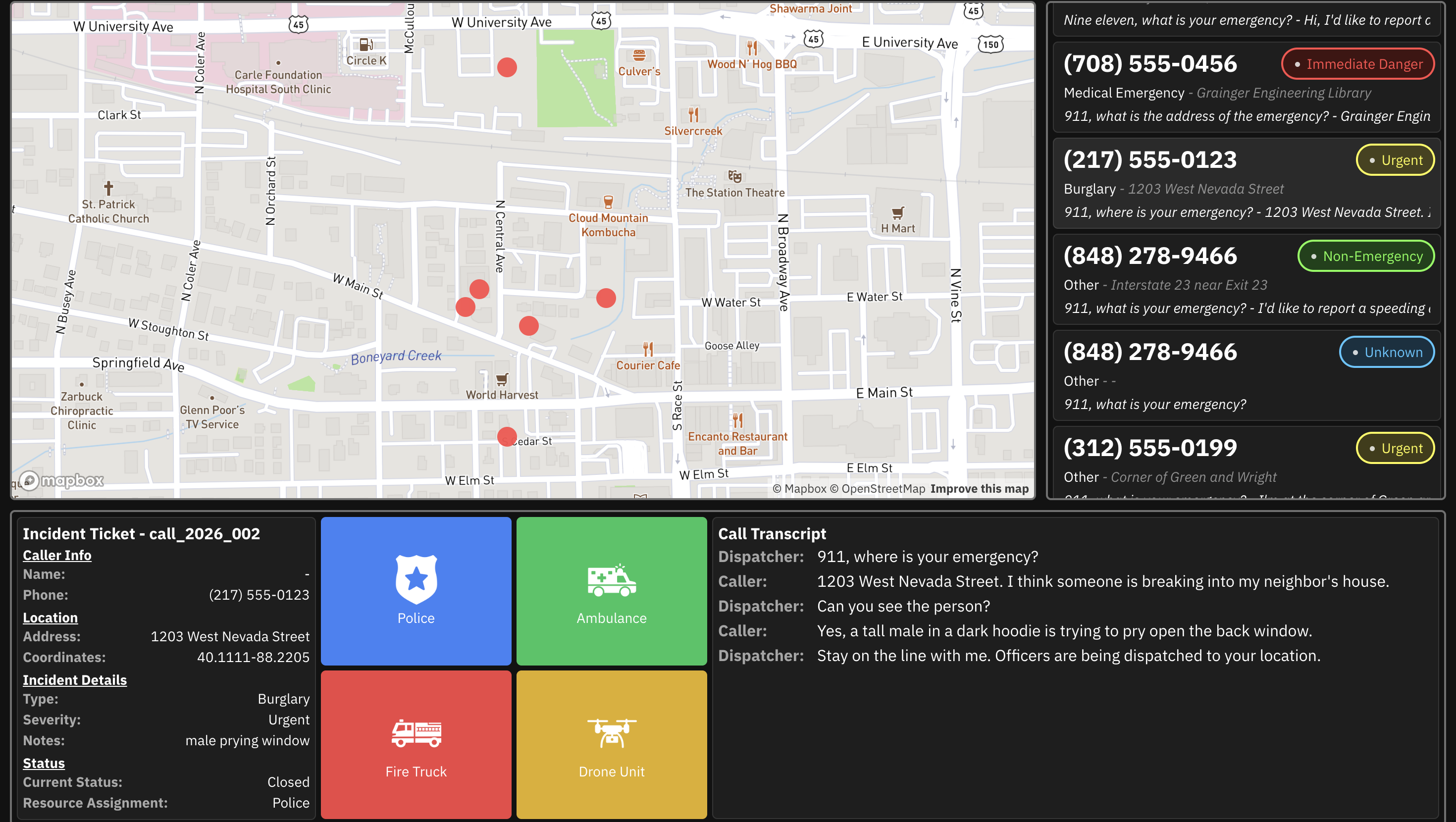Click the red marker near W University Ave

(x=507, y=67)
